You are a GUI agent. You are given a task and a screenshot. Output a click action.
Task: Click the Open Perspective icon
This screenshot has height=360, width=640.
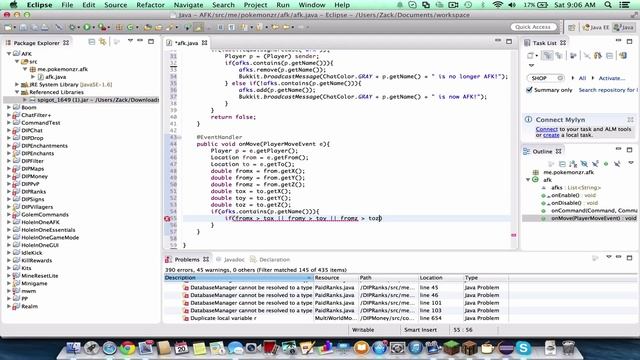pyautogui.click(x=571, y=27)
